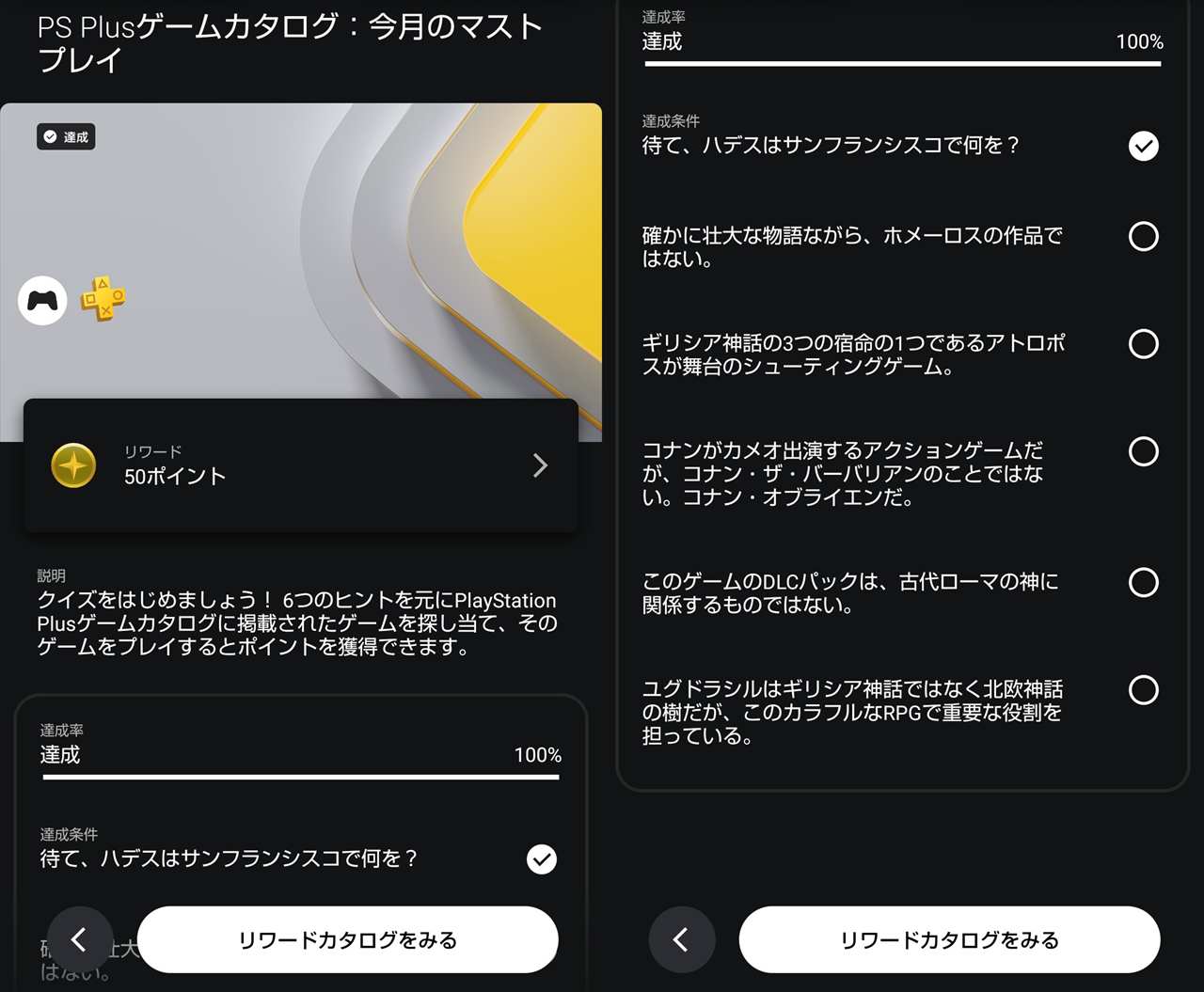Toggle circle beside ホメーロスの作品 hint

click(1144, 236)
